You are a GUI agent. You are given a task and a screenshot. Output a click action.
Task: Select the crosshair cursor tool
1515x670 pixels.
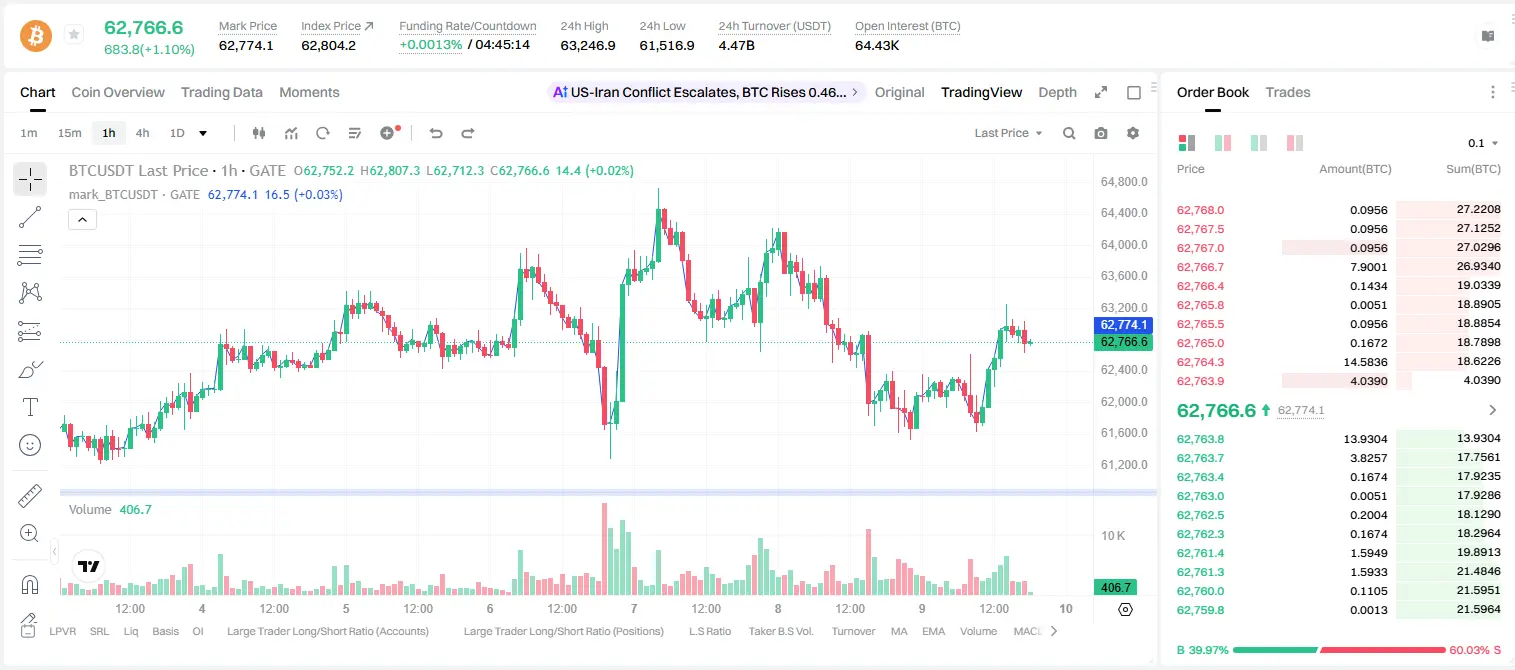point(30,179)
